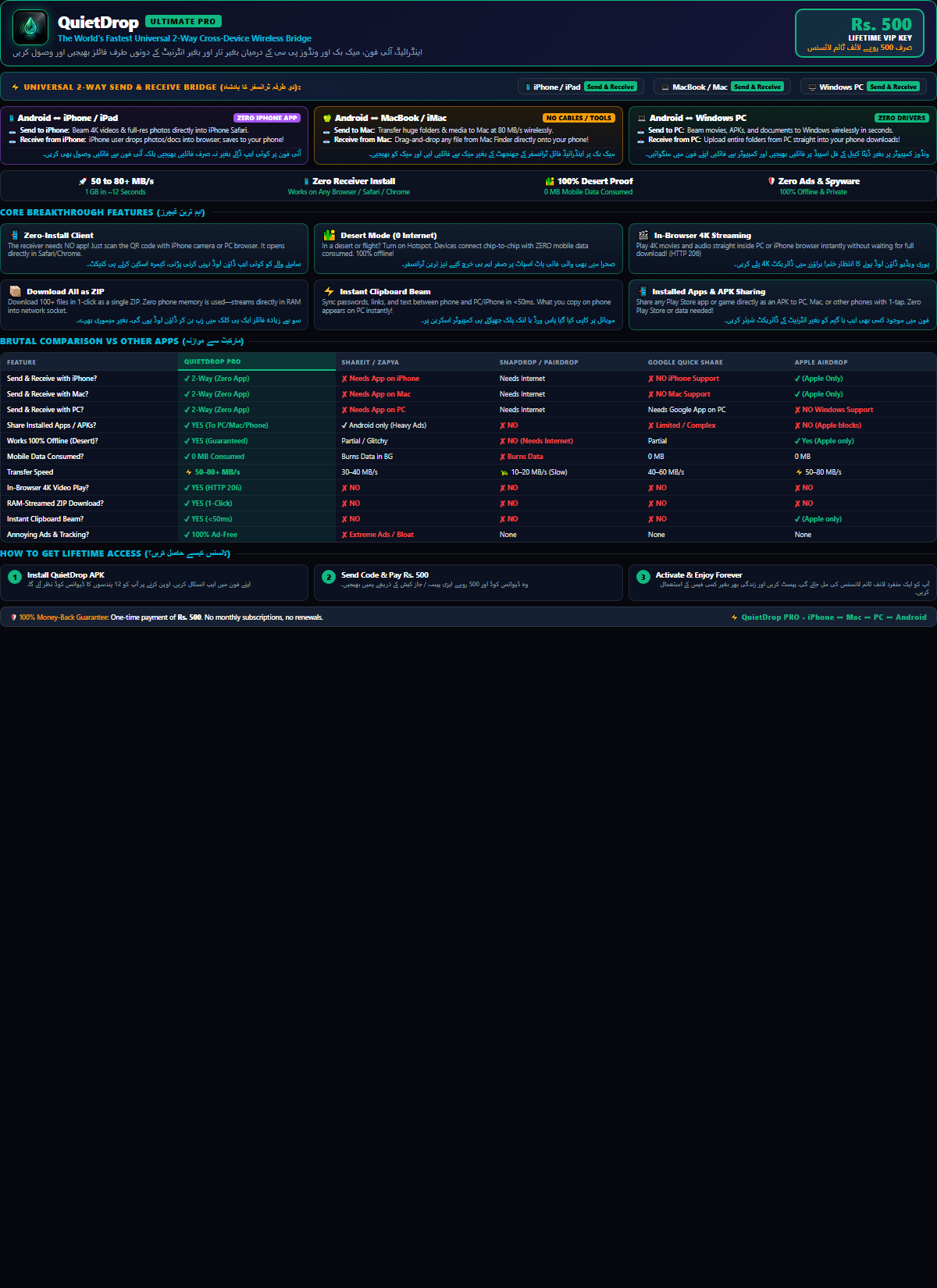Screen dimensions: 937x1288
Task: Click the NO CABLES / TOOLS badge
Action: click(x=579, y=118)
